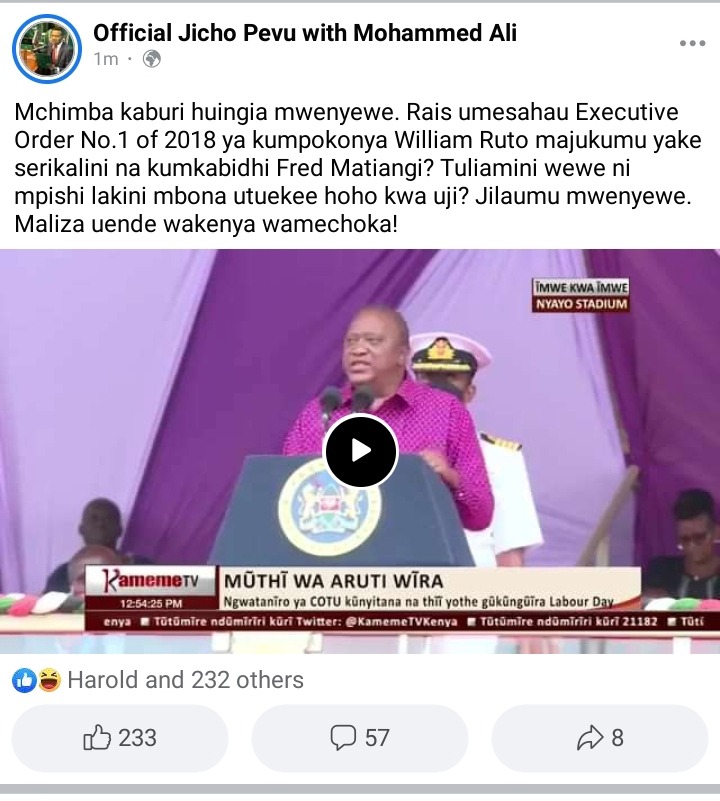
Task: Click the 233 likes count
Action: coord(137,738)
